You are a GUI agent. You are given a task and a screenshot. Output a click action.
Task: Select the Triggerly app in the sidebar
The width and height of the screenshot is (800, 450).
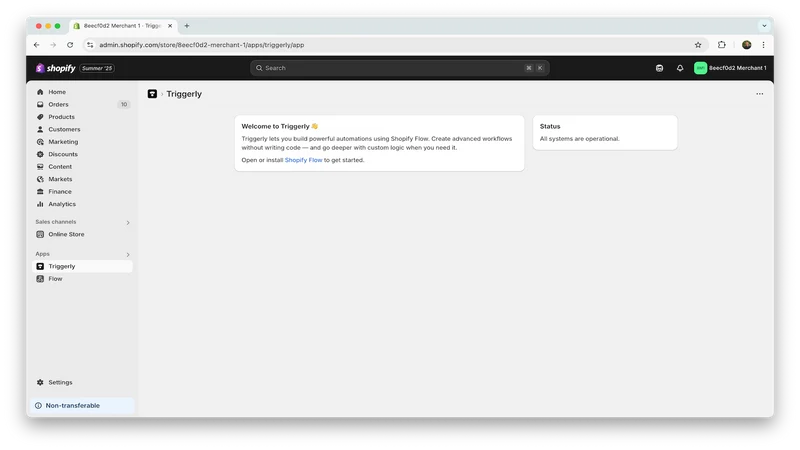[x=83, y=266]
